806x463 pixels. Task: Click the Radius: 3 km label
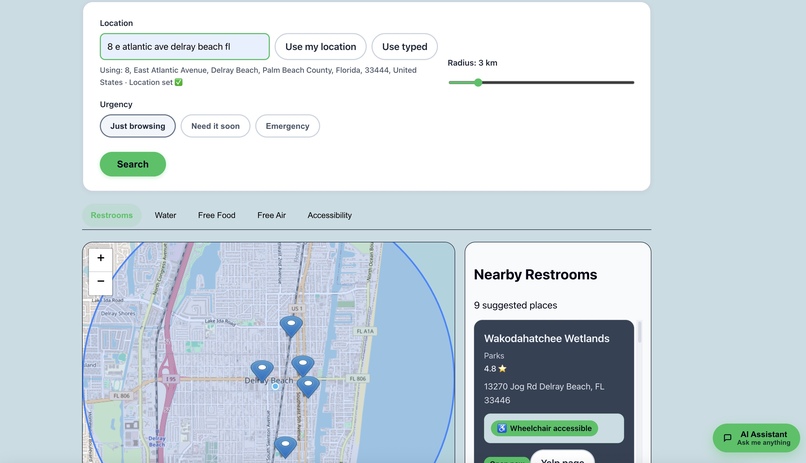point(472,63)
